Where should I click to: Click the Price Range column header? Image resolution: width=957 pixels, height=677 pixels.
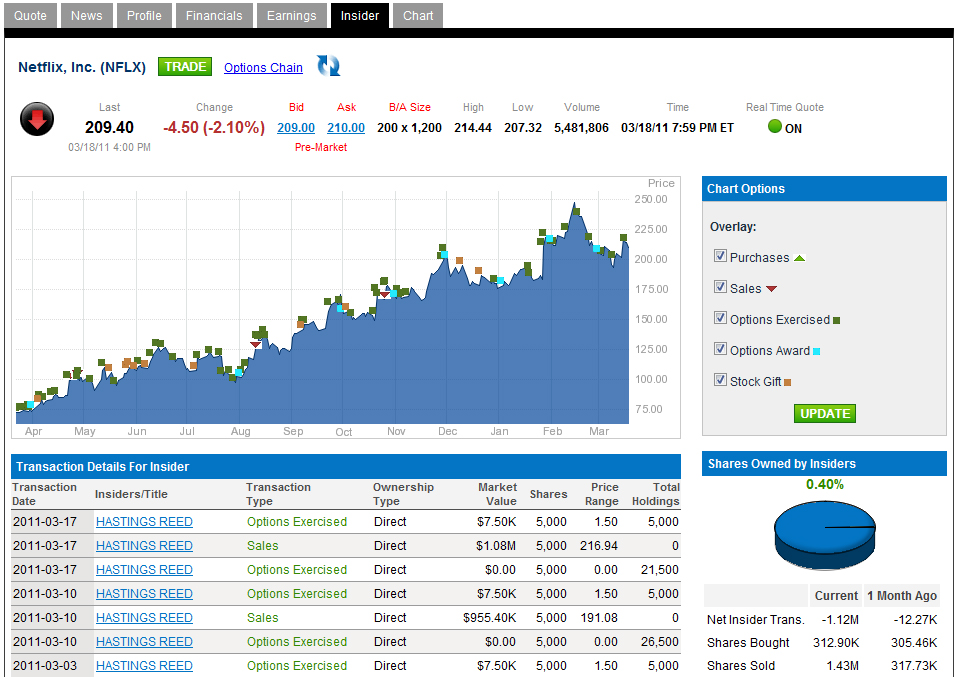602,494
